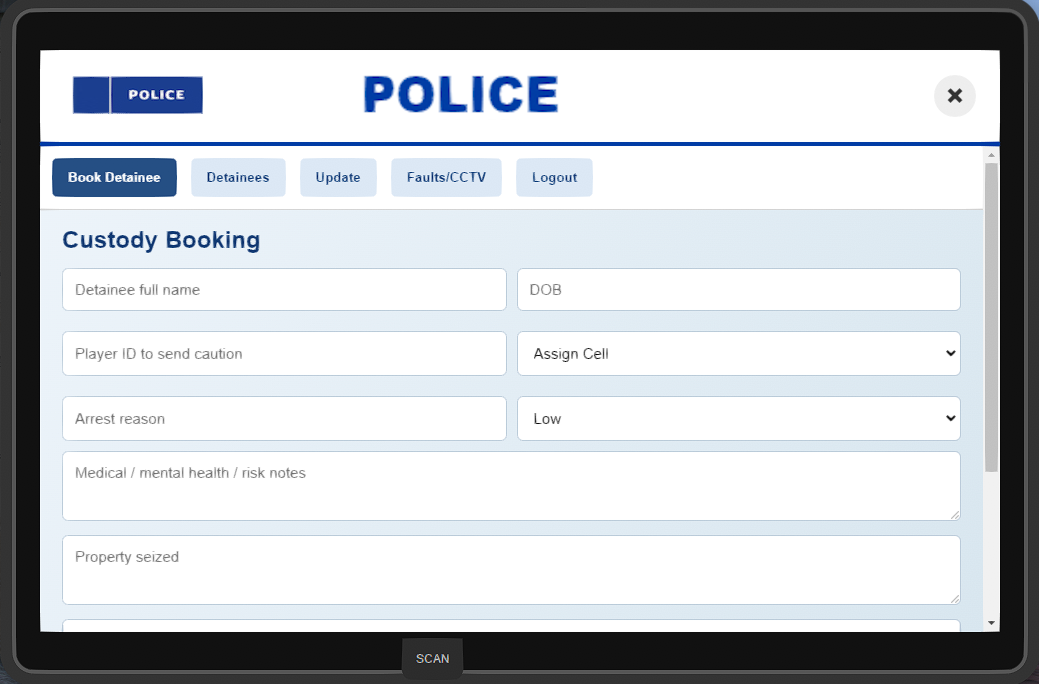
Task: Click the Medical / mental health / risk notes box
Action: [511, 486]
